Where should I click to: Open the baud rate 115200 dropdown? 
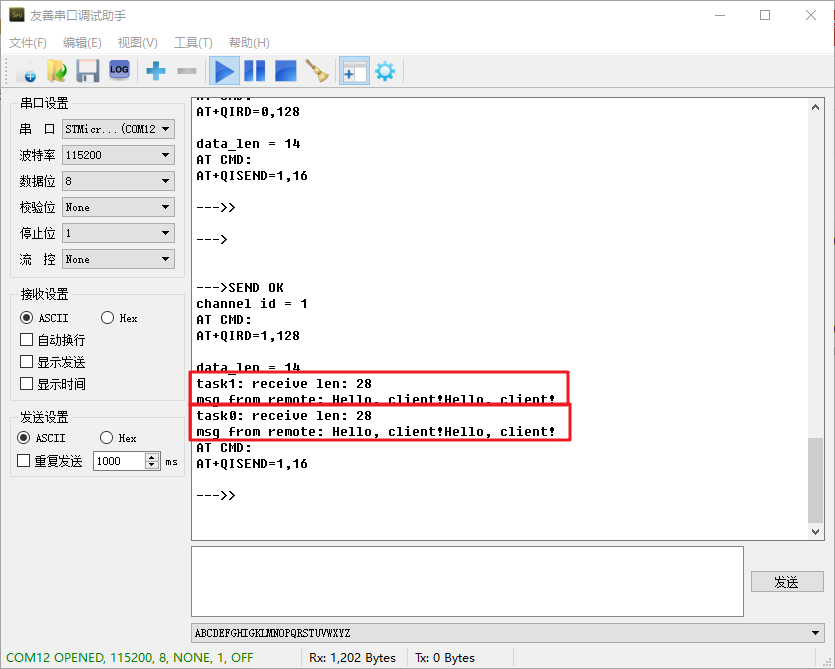(x=118, y=155)
